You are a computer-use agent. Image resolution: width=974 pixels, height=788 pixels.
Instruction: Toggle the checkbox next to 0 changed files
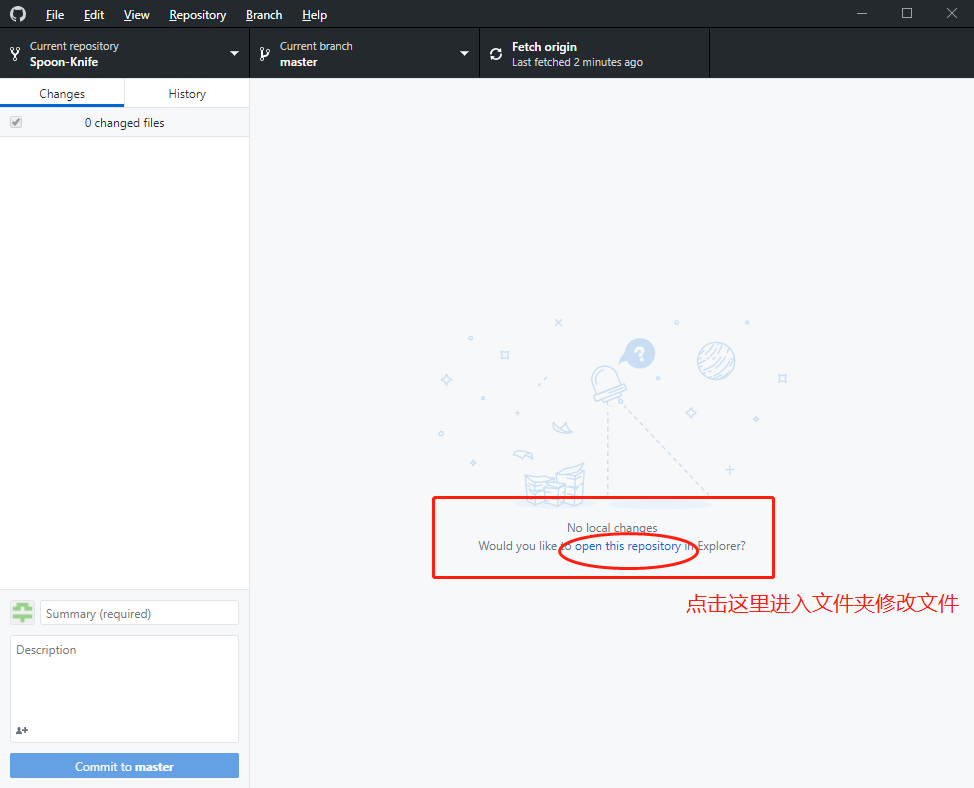(15, 121)
